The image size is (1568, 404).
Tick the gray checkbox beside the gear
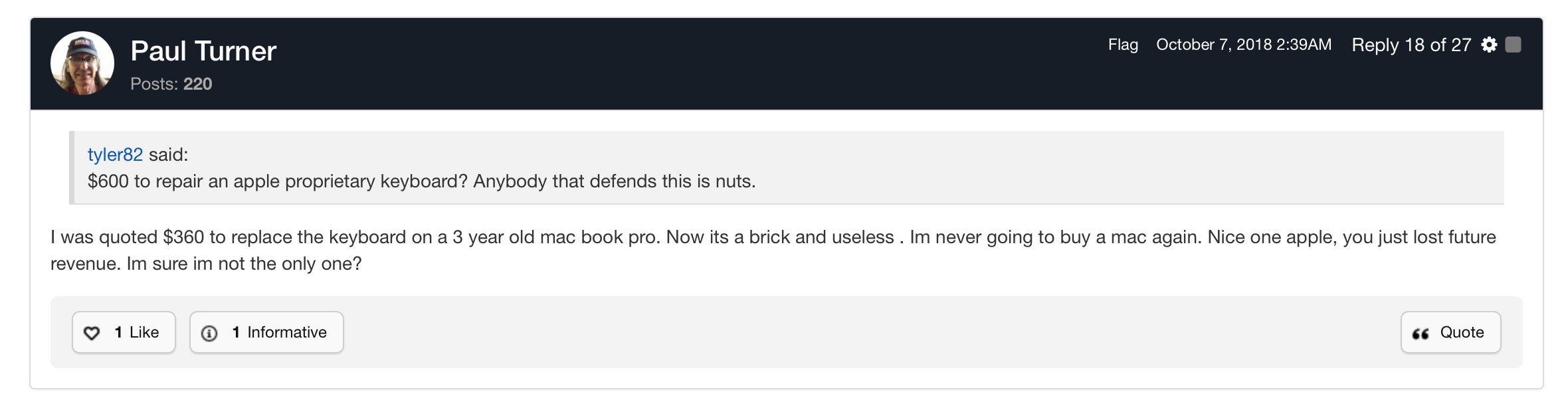[x=1513, y=45]
